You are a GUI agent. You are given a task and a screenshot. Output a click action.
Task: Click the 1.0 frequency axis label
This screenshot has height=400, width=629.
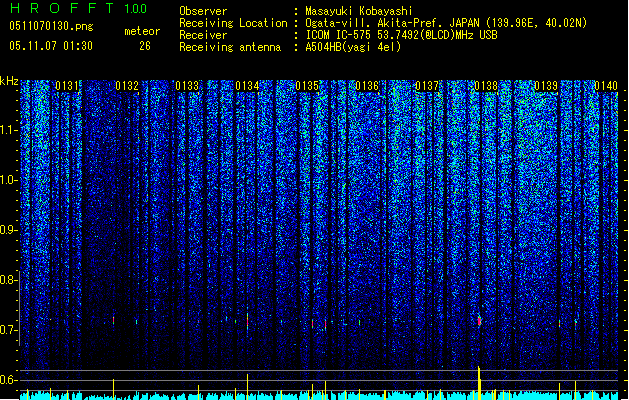8,180
